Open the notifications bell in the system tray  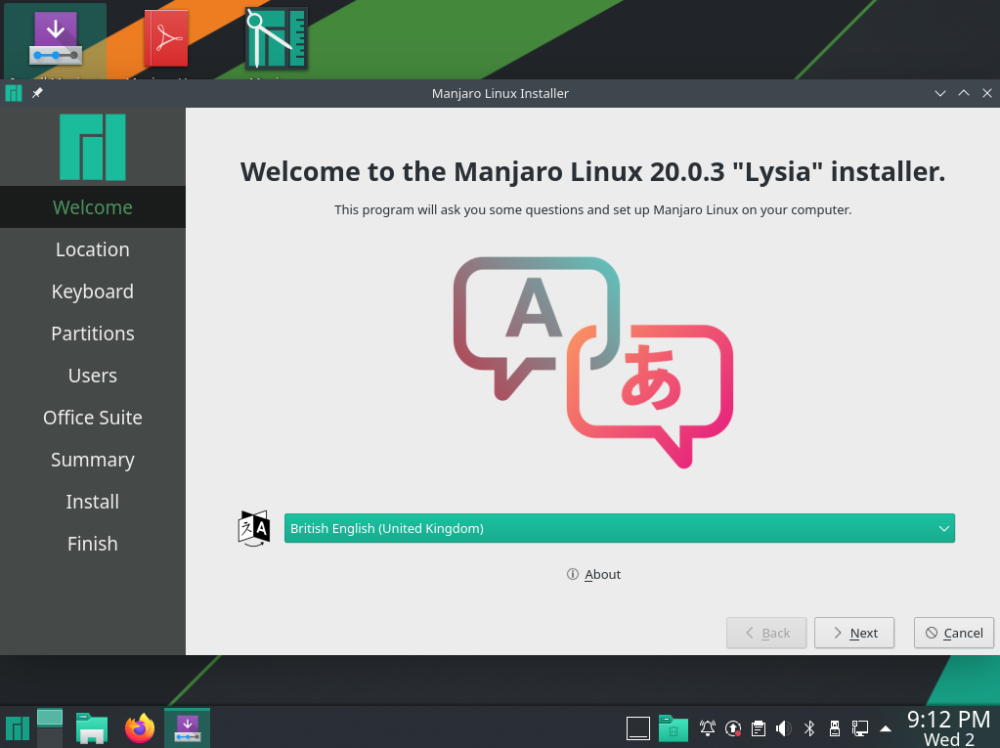[x=707, y=728]
